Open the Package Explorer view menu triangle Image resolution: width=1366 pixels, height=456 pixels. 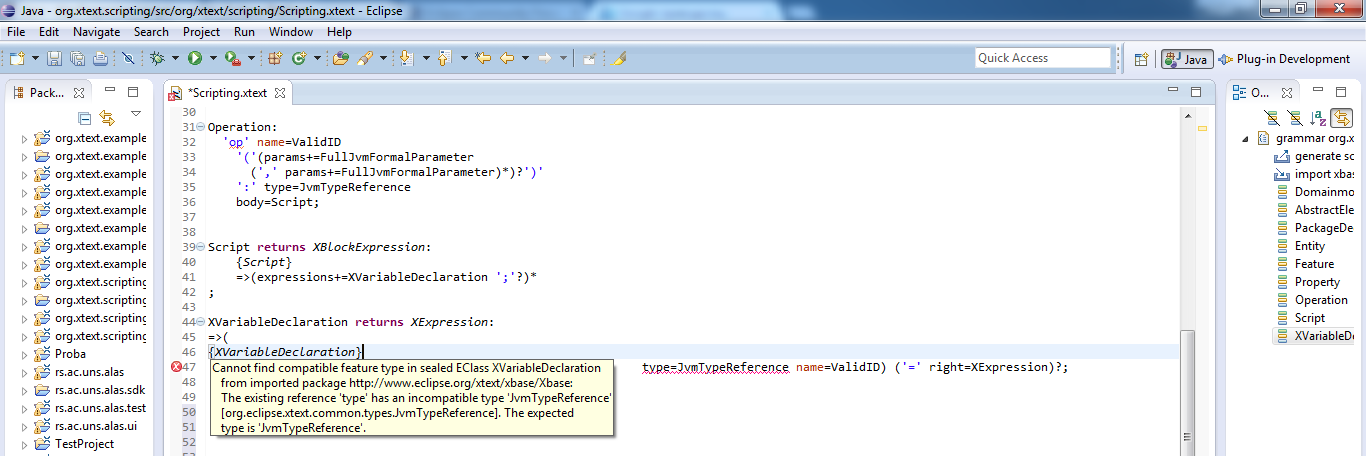(x=135, y=114)
